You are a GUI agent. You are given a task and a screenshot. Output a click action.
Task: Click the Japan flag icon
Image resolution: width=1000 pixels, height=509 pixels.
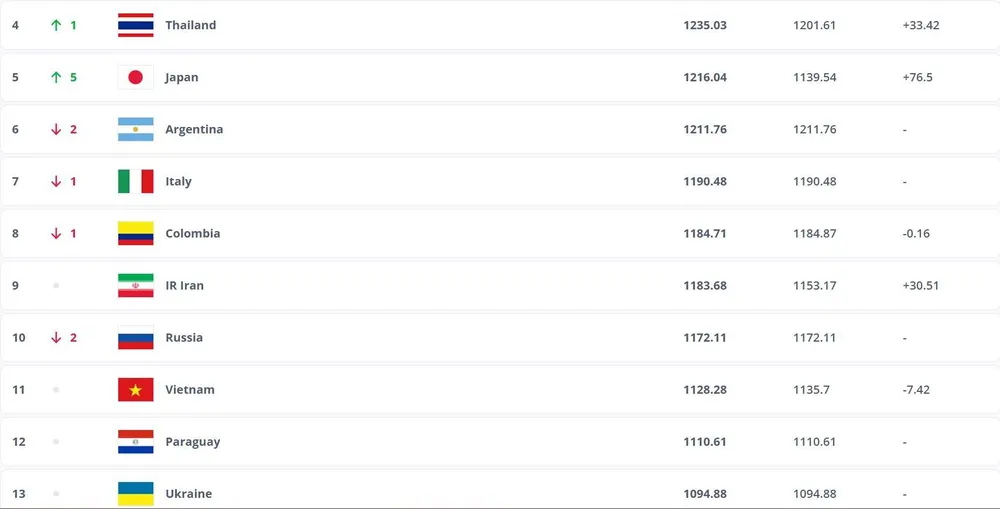click(x=135, y=77)
